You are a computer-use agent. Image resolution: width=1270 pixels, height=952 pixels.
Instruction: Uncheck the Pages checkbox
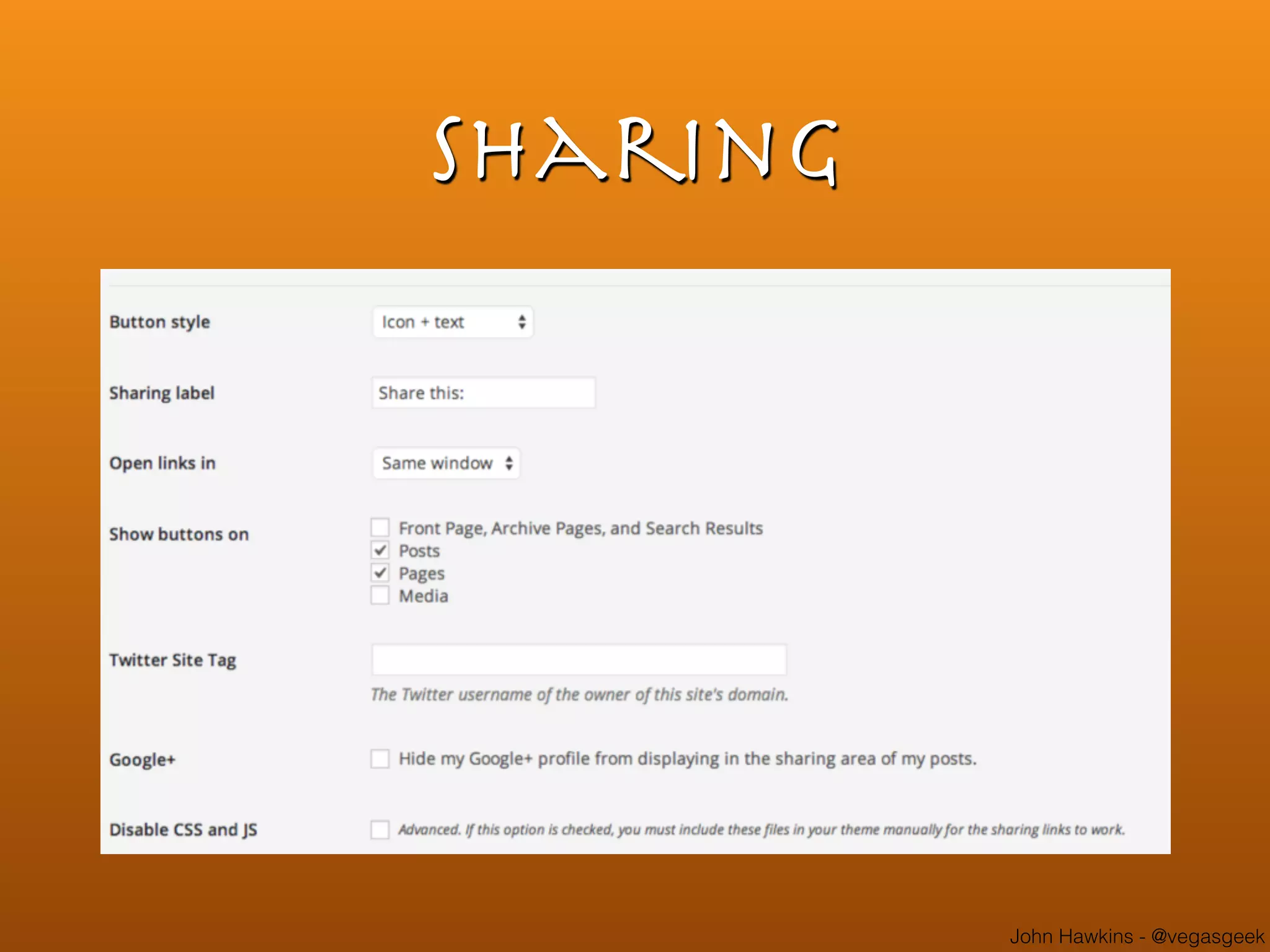(x=380, y=572)
